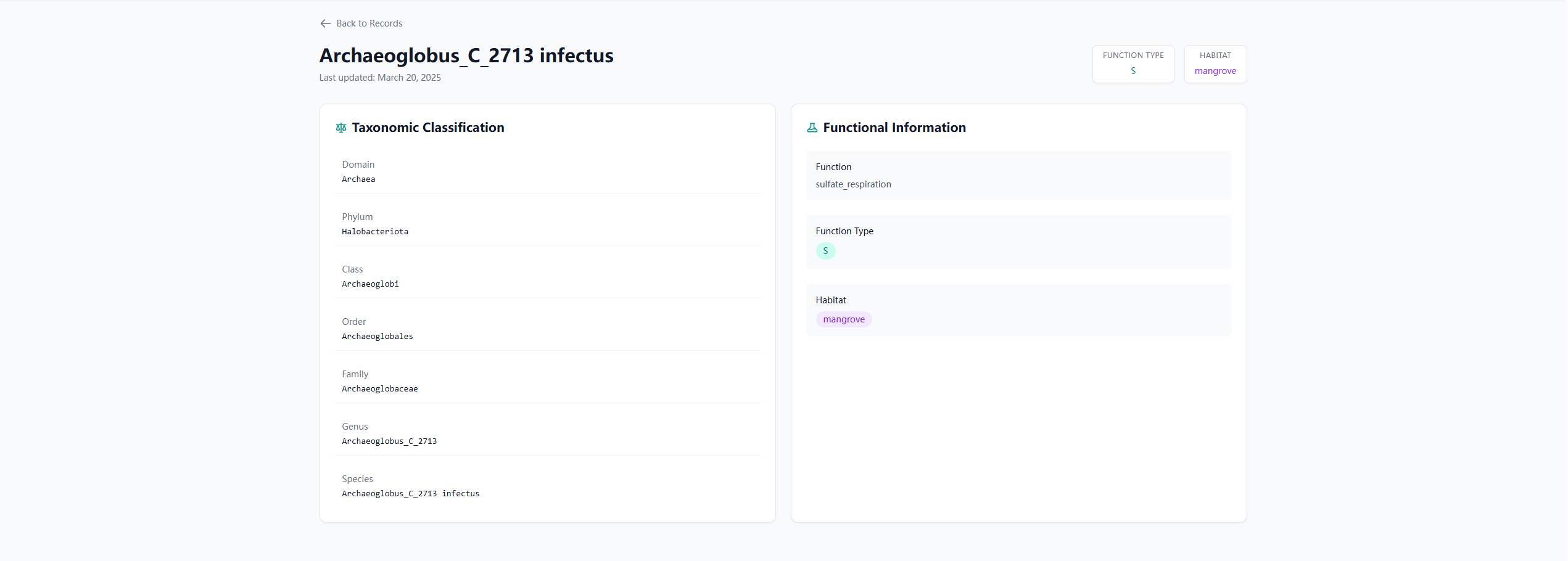The height and width of the screenshot is (561, 1568).
Task: Click the Taxonomic Classification heading
Action: 428,128
